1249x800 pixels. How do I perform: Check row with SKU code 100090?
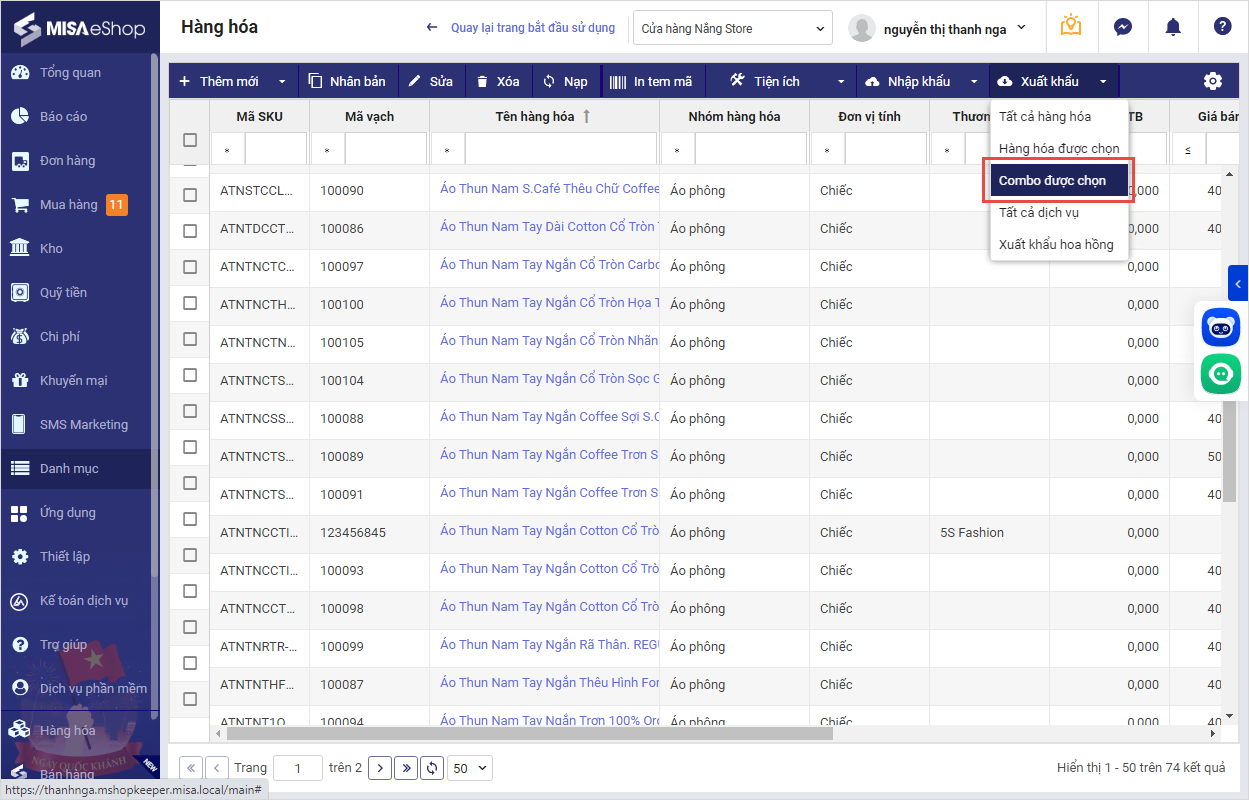point(190,195)
